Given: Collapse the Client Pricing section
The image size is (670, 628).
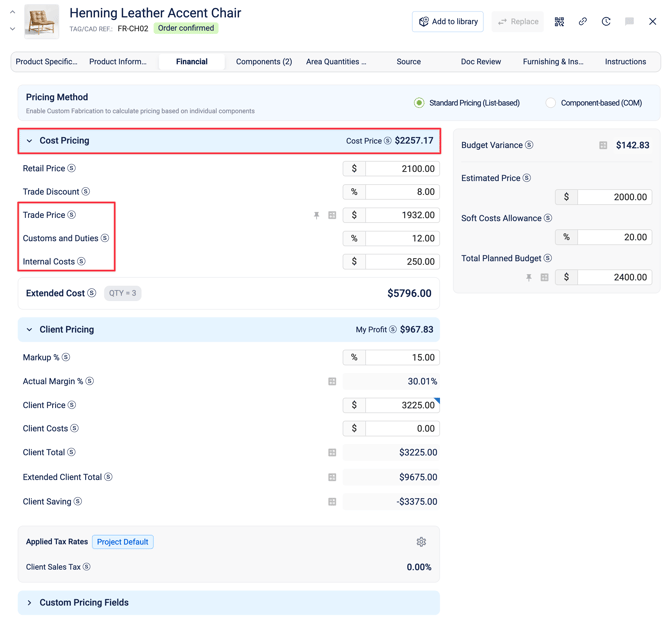Looking at the screenshot, I should pyautogui.click(x=30, y=329).
